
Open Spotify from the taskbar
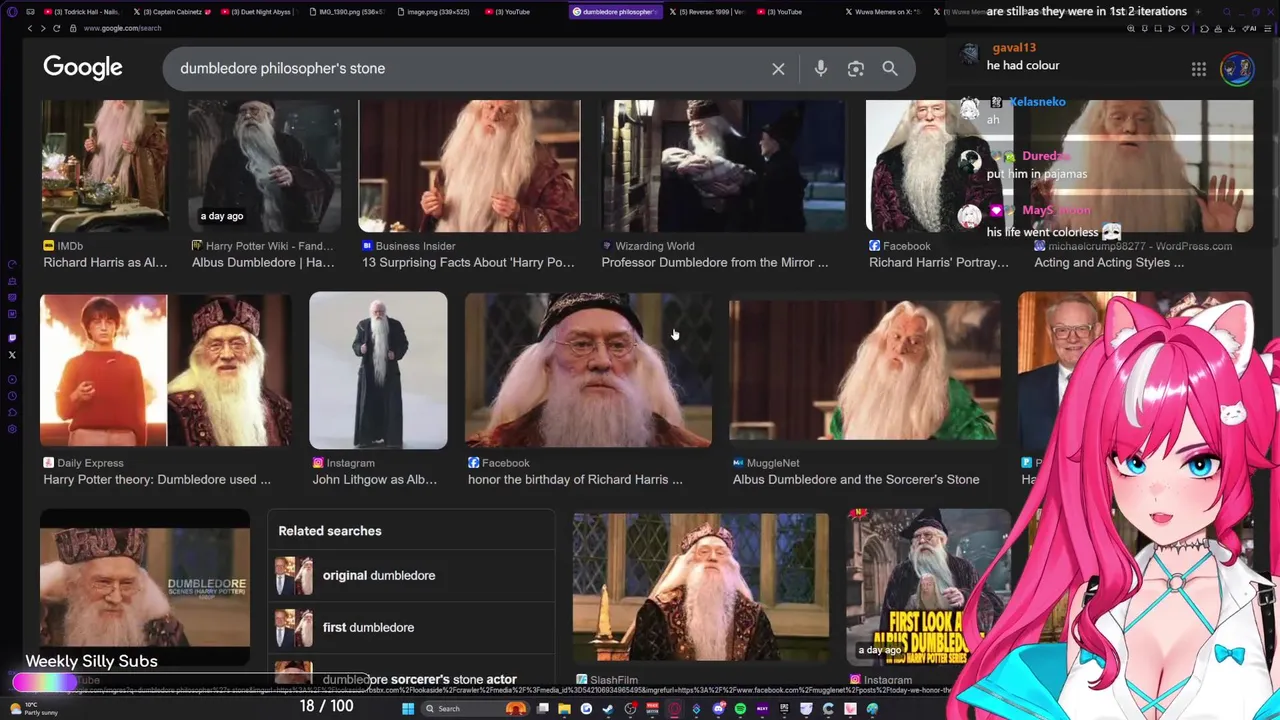pyautogui.click(x=740, y=709)
